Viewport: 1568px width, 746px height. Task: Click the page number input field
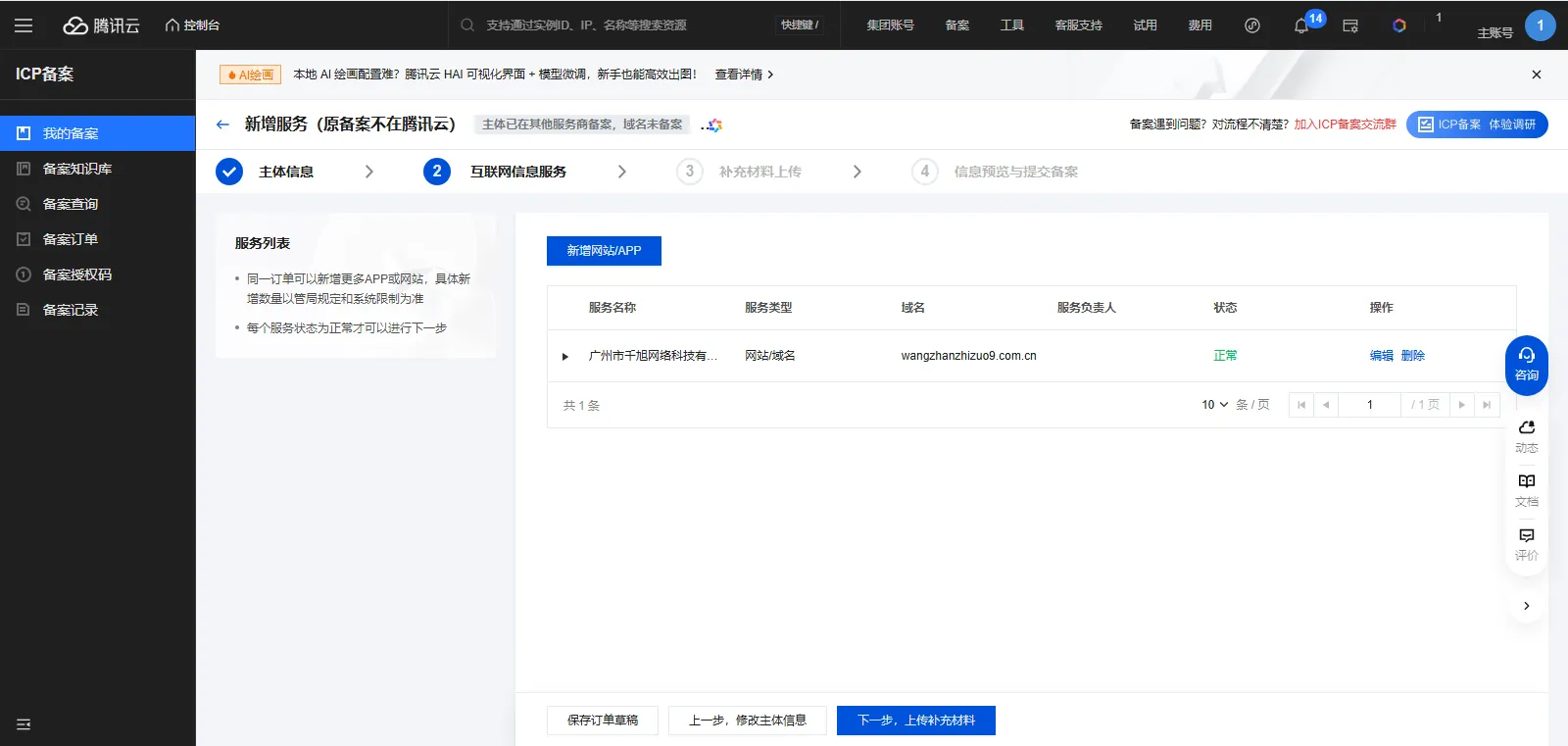click(x=1370, y=405)
